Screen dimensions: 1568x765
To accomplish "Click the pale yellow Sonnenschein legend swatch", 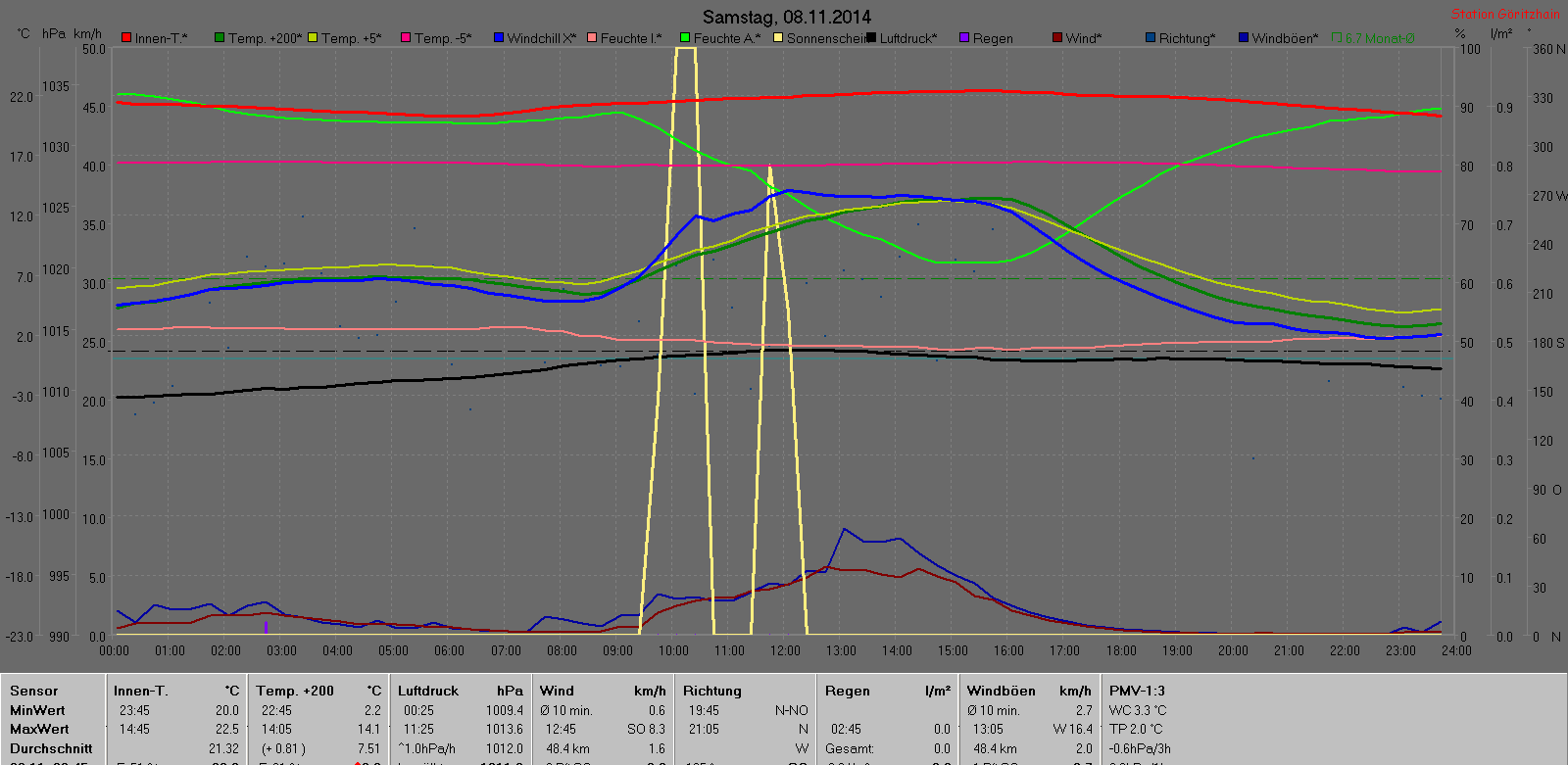I will (778, 38).
